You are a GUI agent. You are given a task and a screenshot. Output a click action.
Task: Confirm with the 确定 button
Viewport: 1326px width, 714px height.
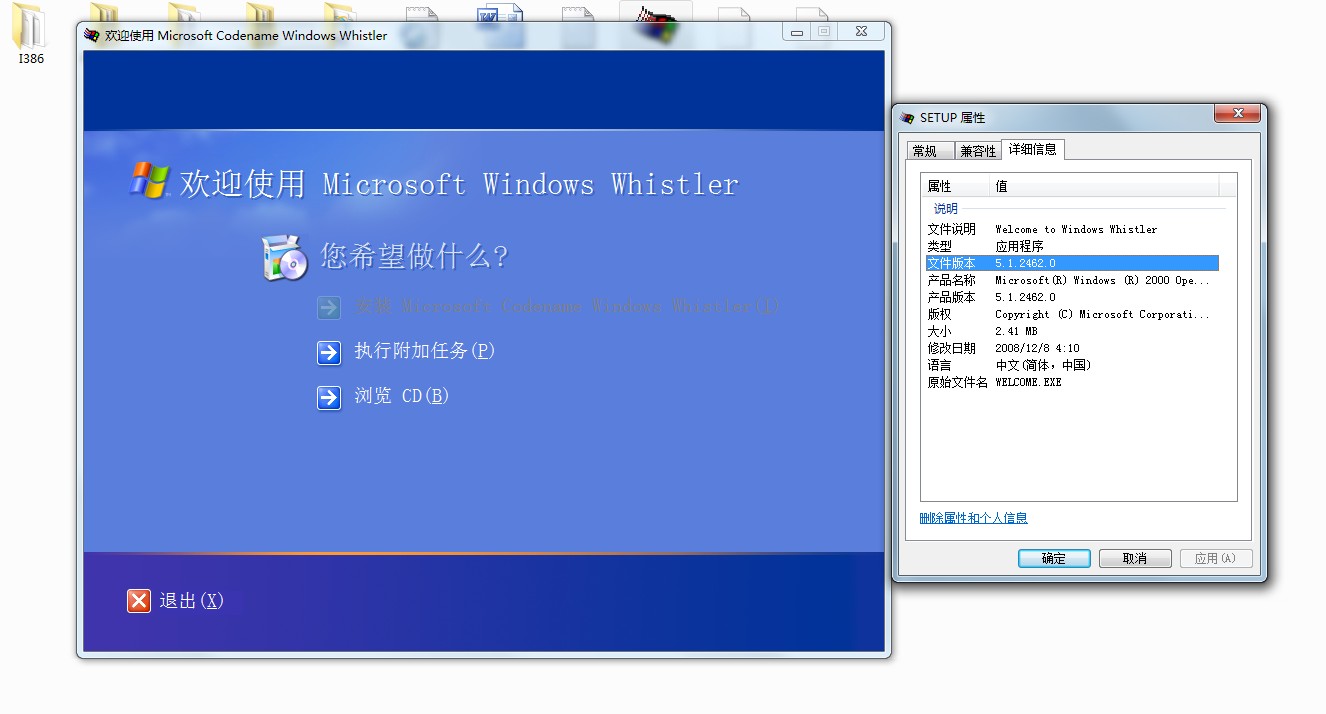click(x=1054, y=558)
